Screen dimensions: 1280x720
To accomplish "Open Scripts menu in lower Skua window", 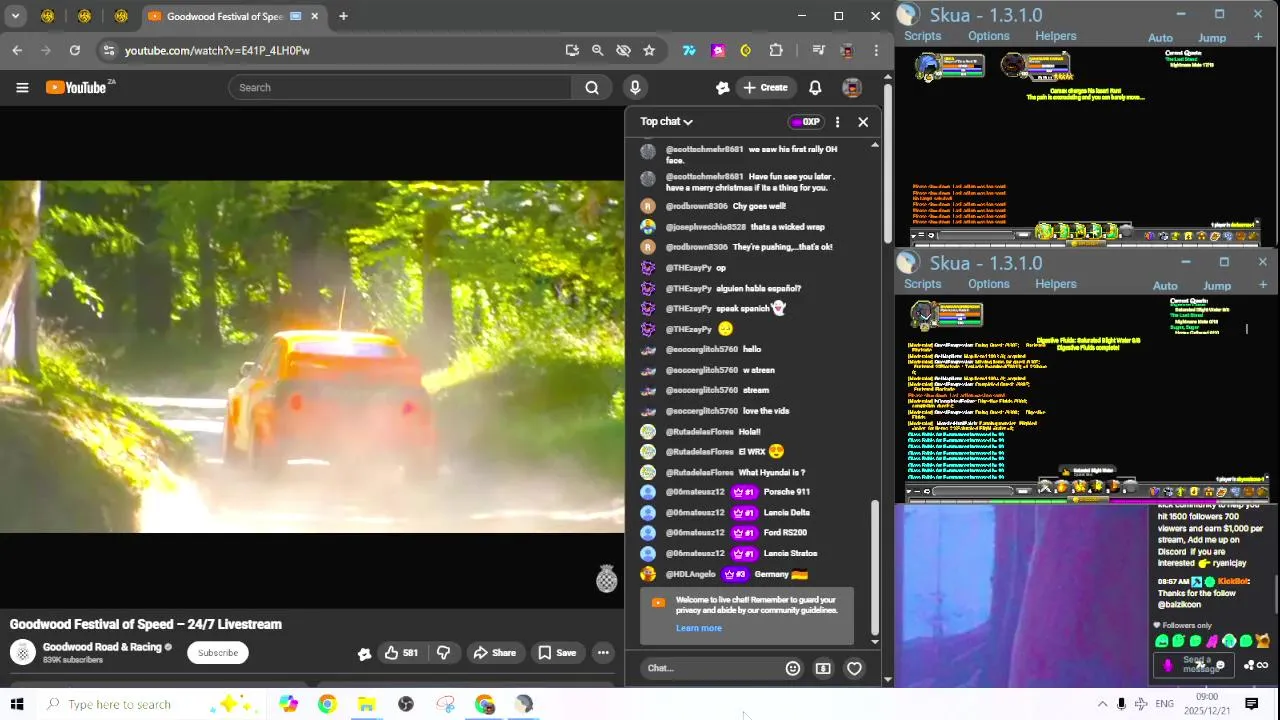I will [x=922, y=284].
